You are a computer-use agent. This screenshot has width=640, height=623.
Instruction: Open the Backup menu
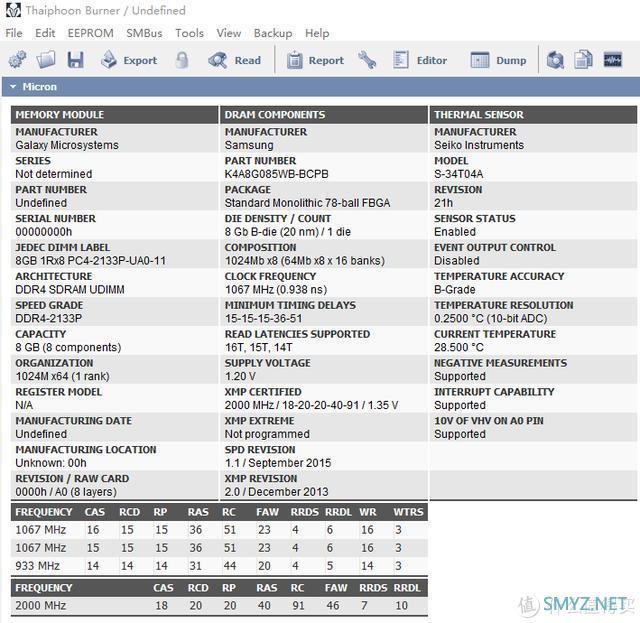[273, 33]
